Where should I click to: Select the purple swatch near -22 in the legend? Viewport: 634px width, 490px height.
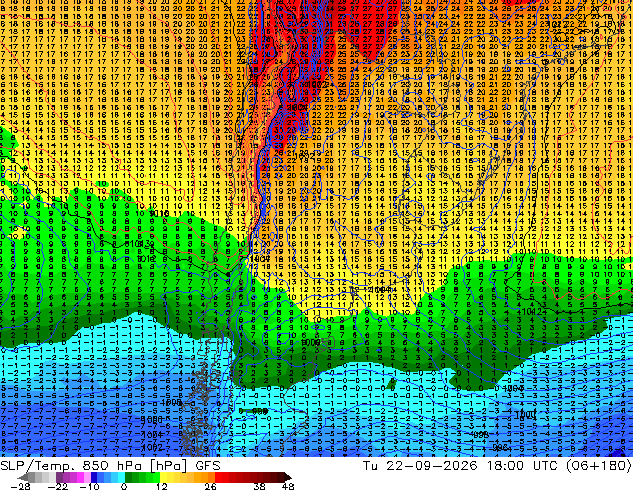coord(59,477)
